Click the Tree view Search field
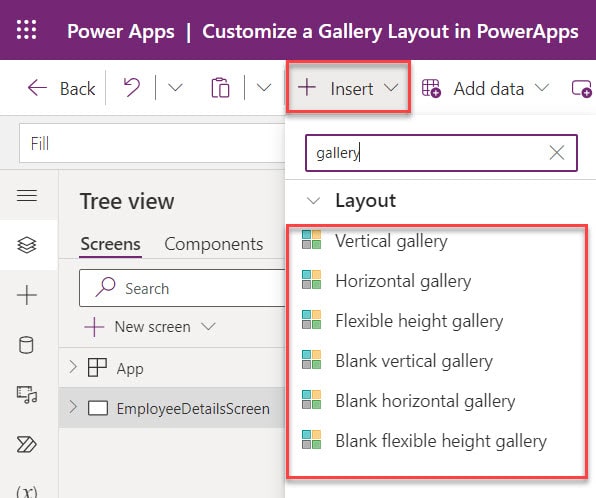Screen dimensions: 596x498 coord(182,288)
